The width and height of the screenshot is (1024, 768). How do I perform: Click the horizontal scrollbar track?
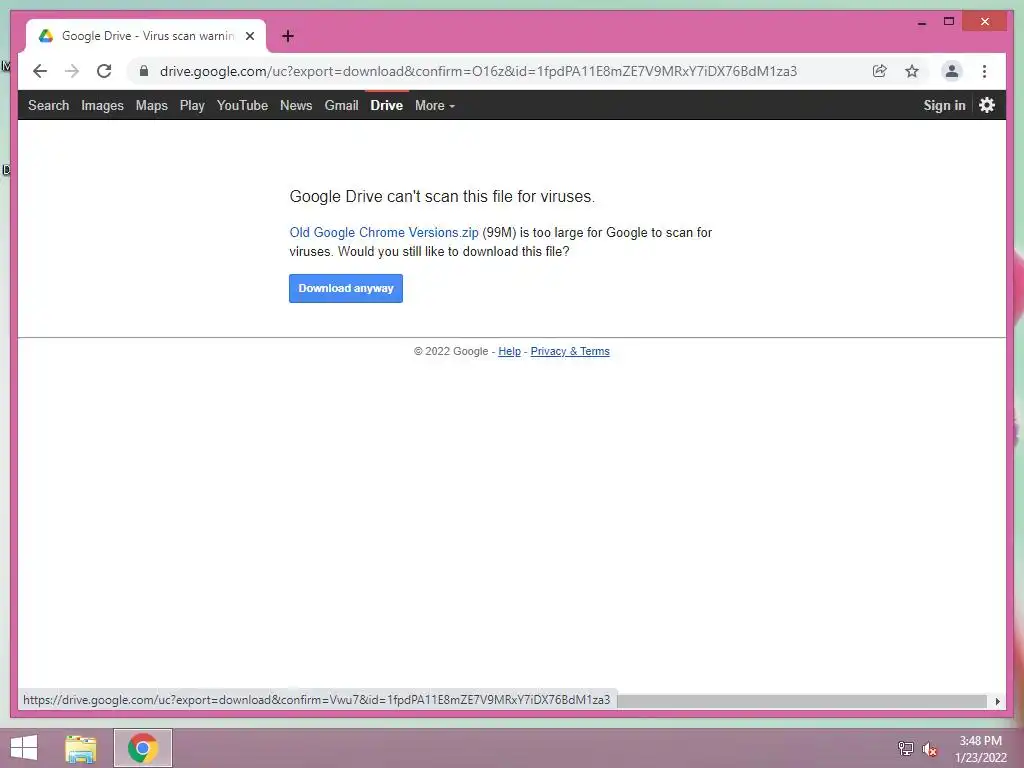[802, 701]
